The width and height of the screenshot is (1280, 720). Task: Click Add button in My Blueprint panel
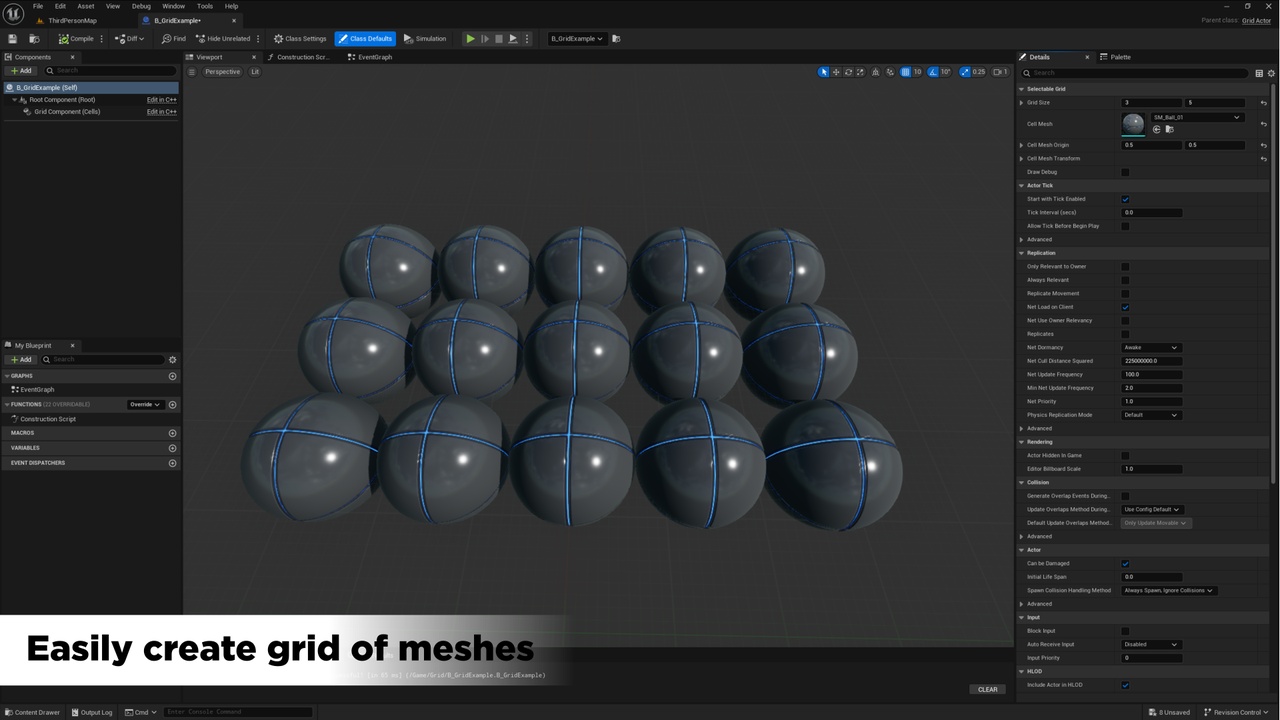point(20,359)
